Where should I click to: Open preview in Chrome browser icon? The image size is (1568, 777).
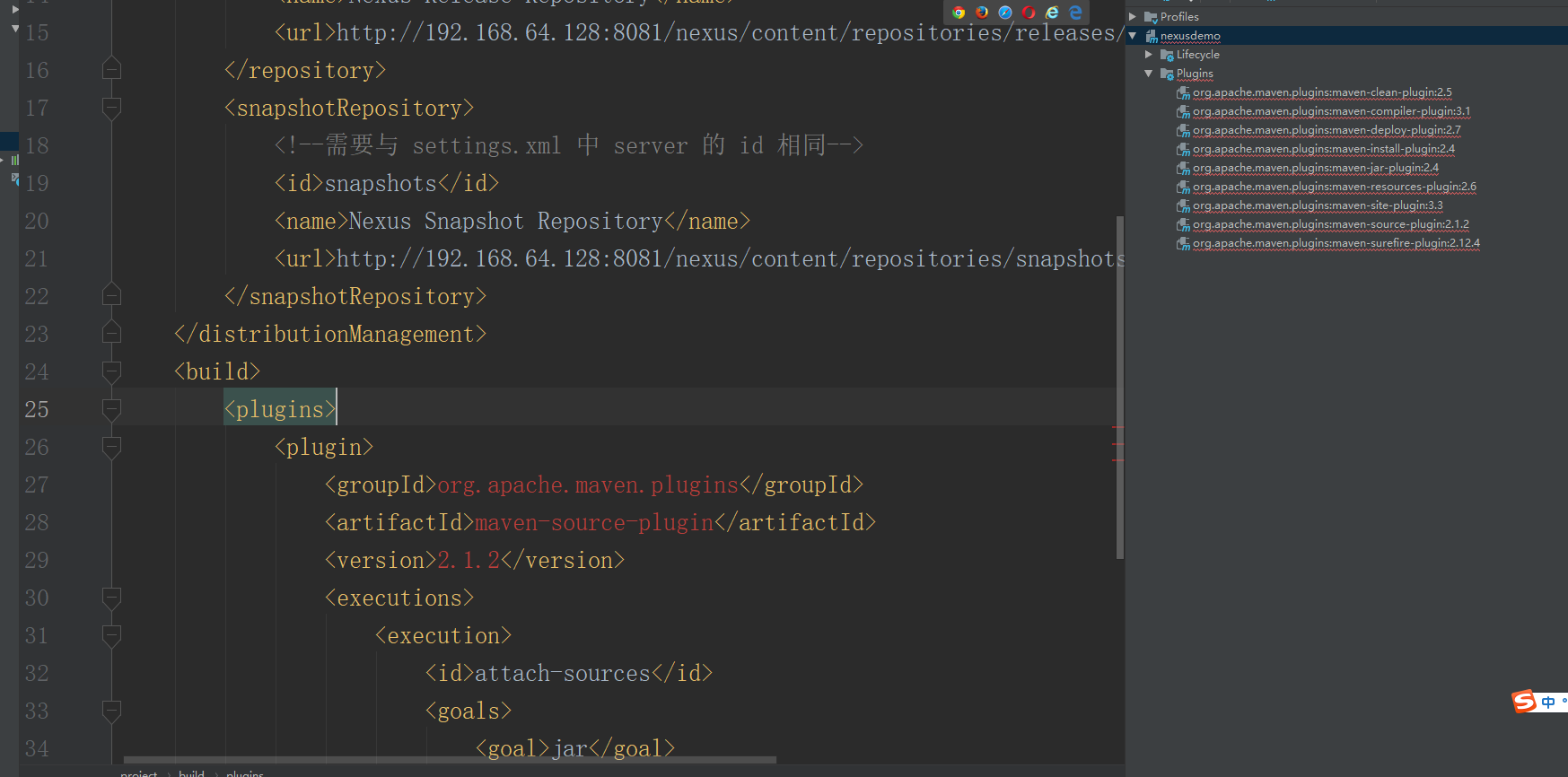click(959, 13)
